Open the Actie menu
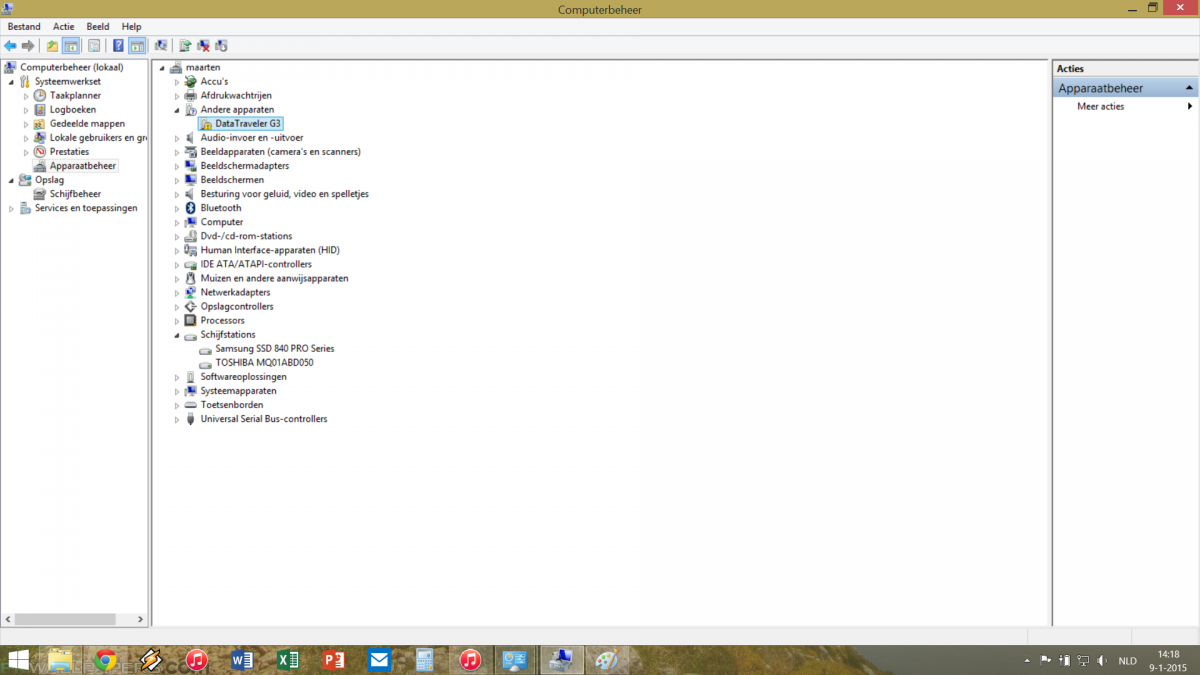1200x675 pixels. click(63, 26)
